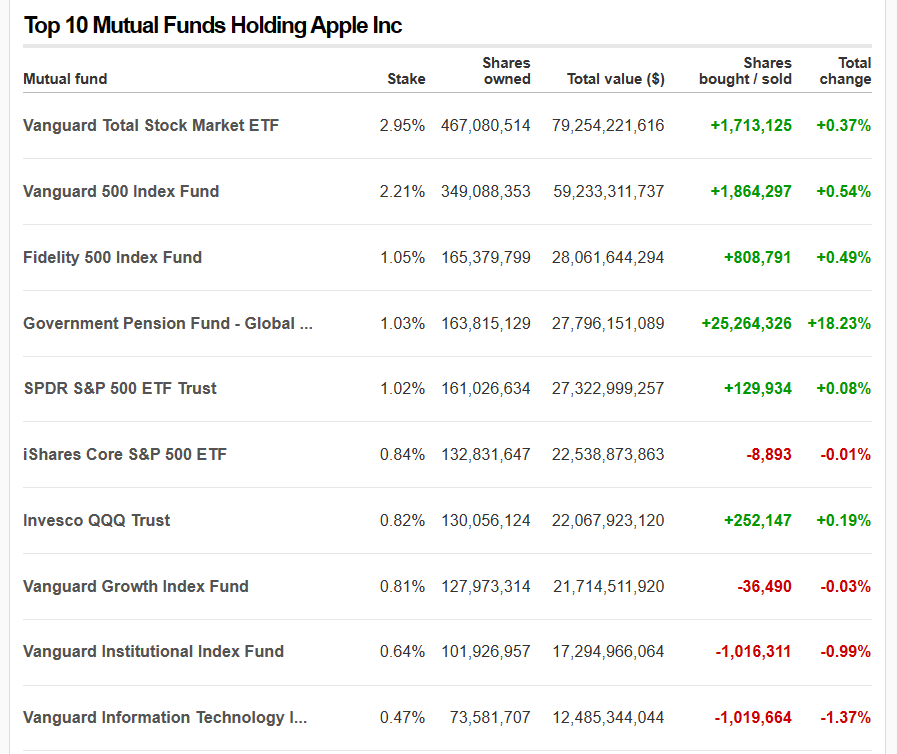Click the Shares bought / sold header
This screenshot has height=754, width=897.
[745, 71]
